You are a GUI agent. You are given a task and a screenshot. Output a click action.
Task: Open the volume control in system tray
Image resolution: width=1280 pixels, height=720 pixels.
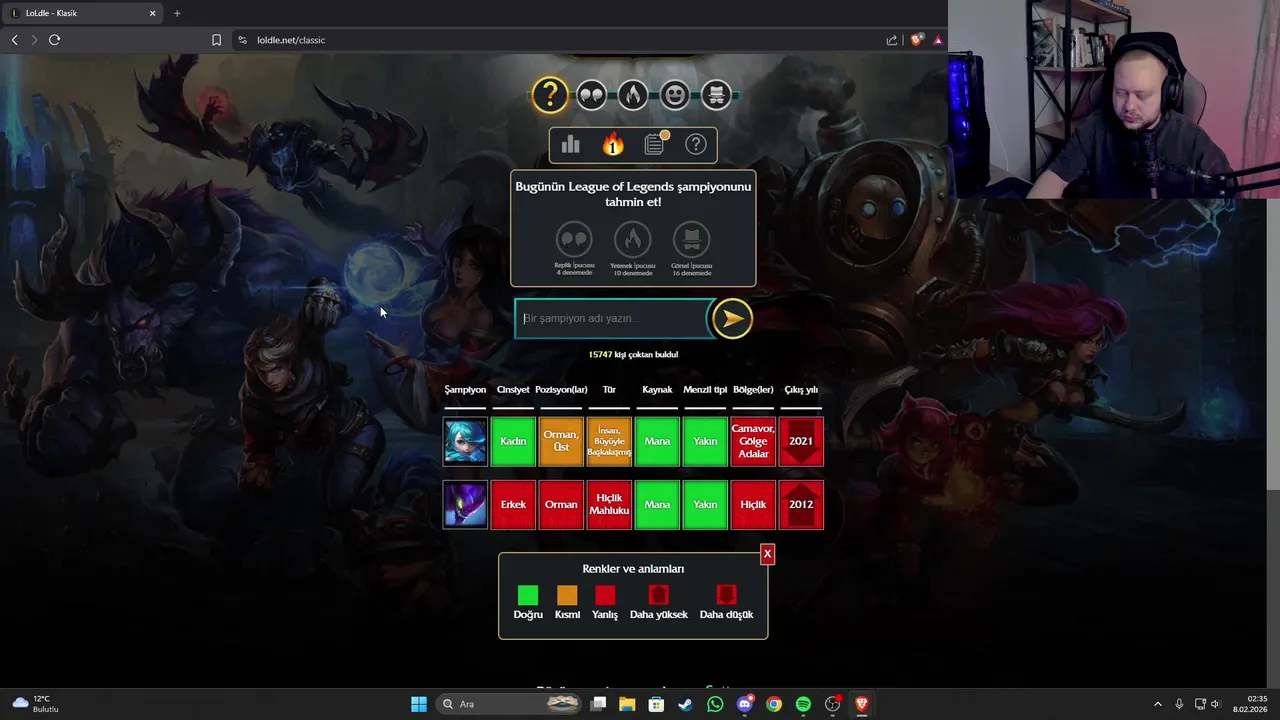click(1216, 704)
